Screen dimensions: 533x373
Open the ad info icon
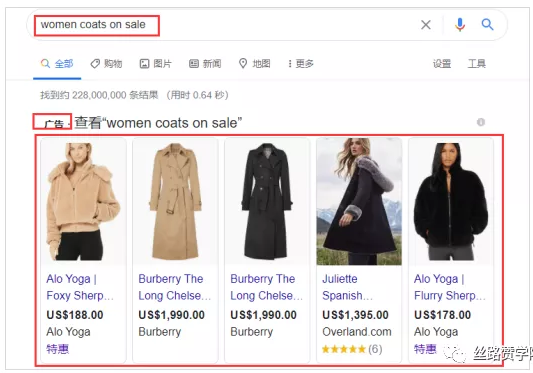(x=481, y=122)
